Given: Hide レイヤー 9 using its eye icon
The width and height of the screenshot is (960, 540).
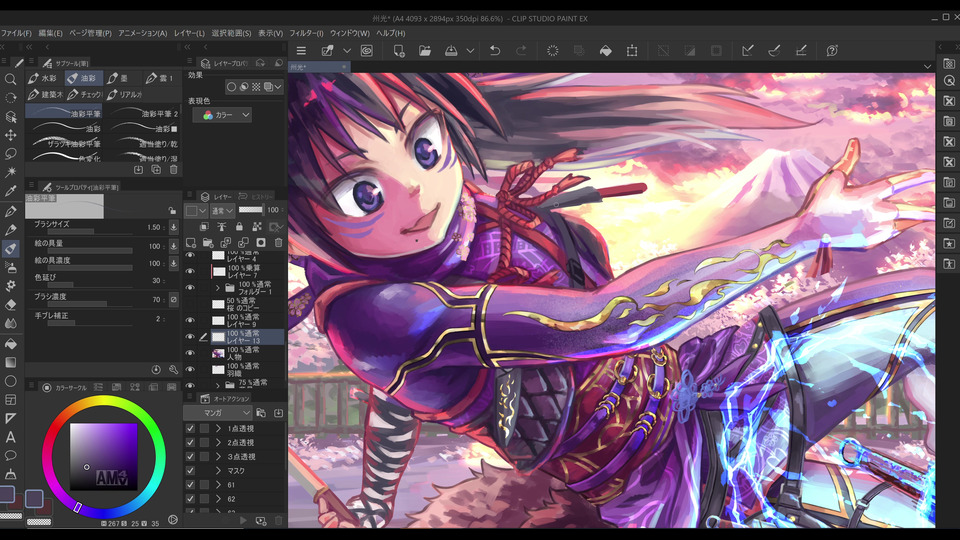Looking at the screenshot, I should click(190, 319).
